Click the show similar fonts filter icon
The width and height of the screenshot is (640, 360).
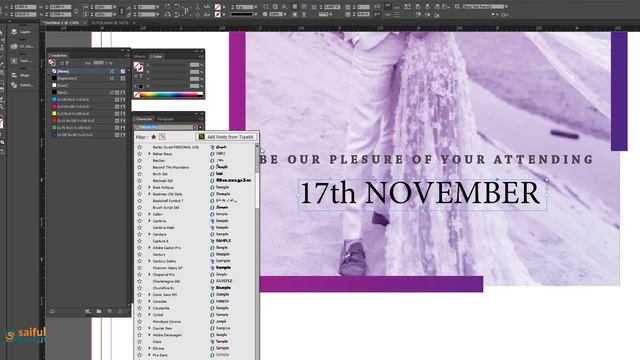click(162, 137)
